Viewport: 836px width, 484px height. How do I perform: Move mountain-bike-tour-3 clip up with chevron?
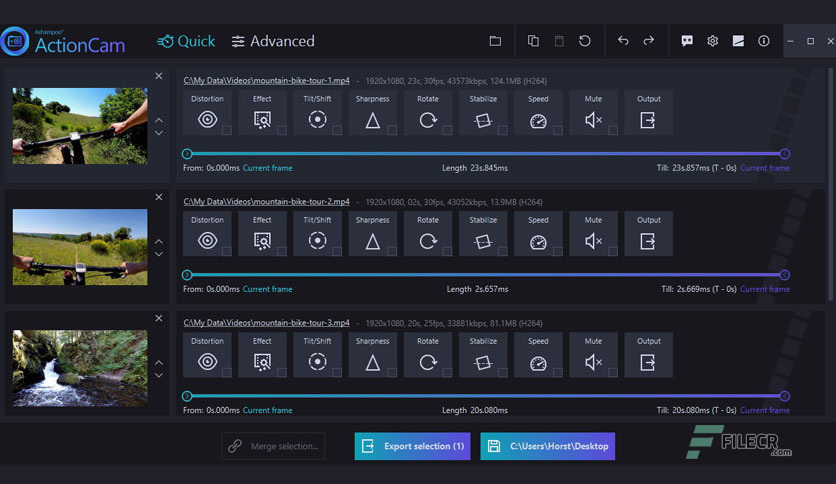[x=159, y=362]
